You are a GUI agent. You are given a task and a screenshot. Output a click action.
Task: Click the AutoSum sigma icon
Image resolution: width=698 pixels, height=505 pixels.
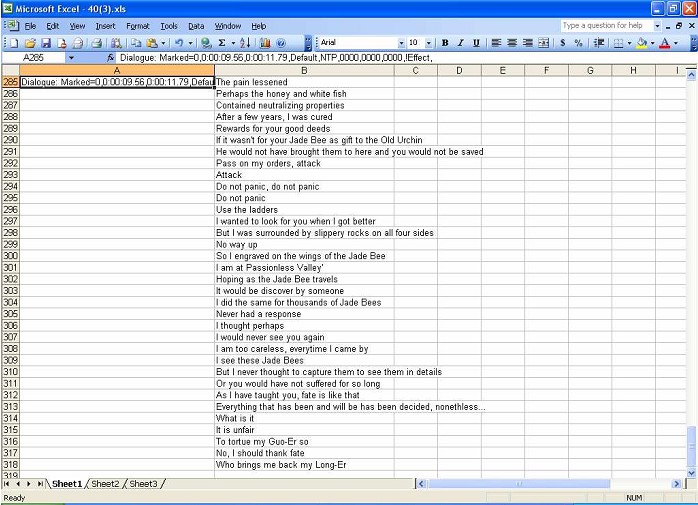222,43
